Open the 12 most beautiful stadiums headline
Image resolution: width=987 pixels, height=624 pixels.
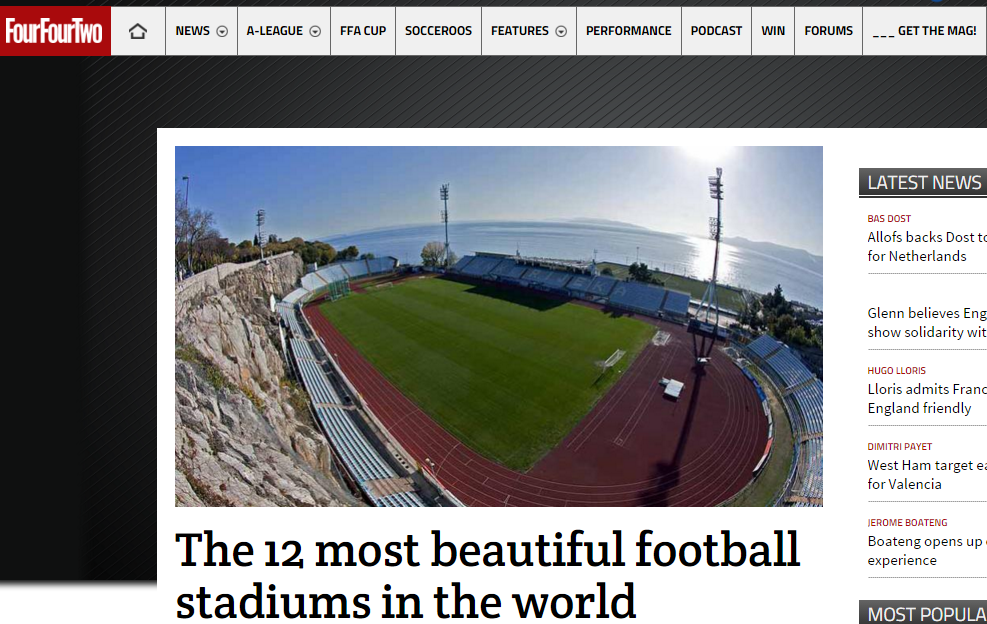487,575
